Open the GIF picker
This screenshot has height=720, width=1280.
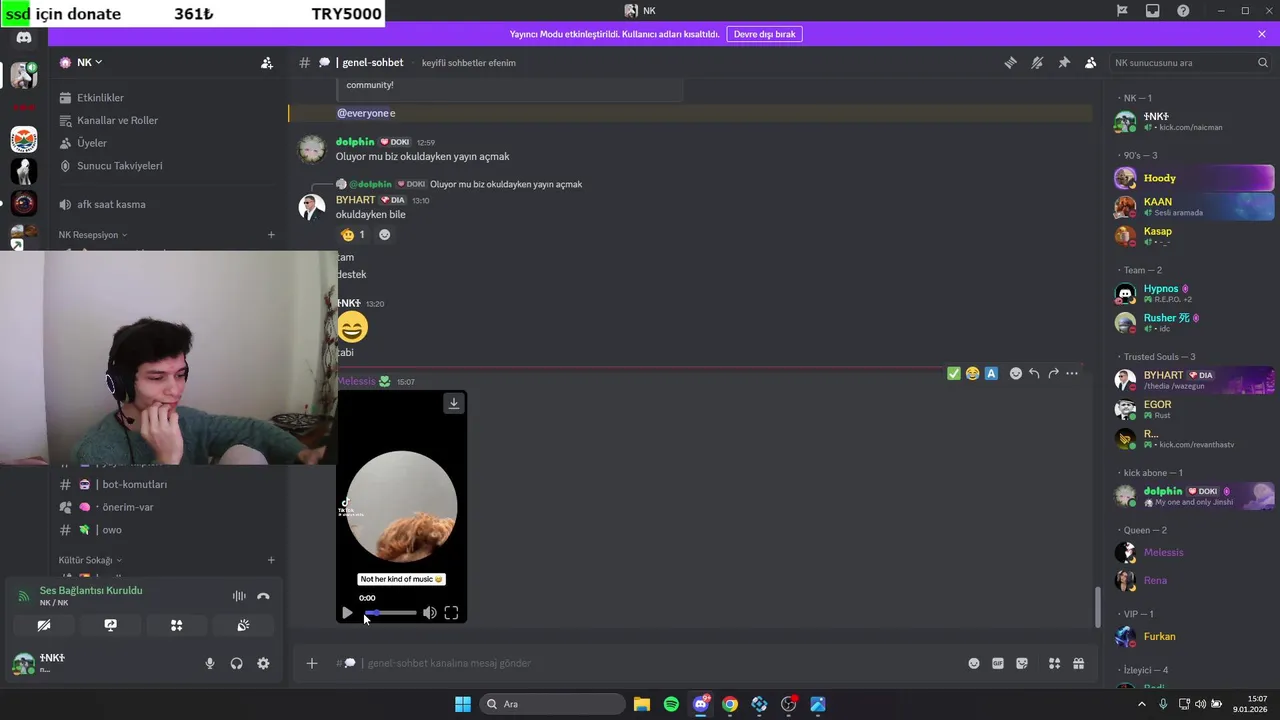coord(998,663)
